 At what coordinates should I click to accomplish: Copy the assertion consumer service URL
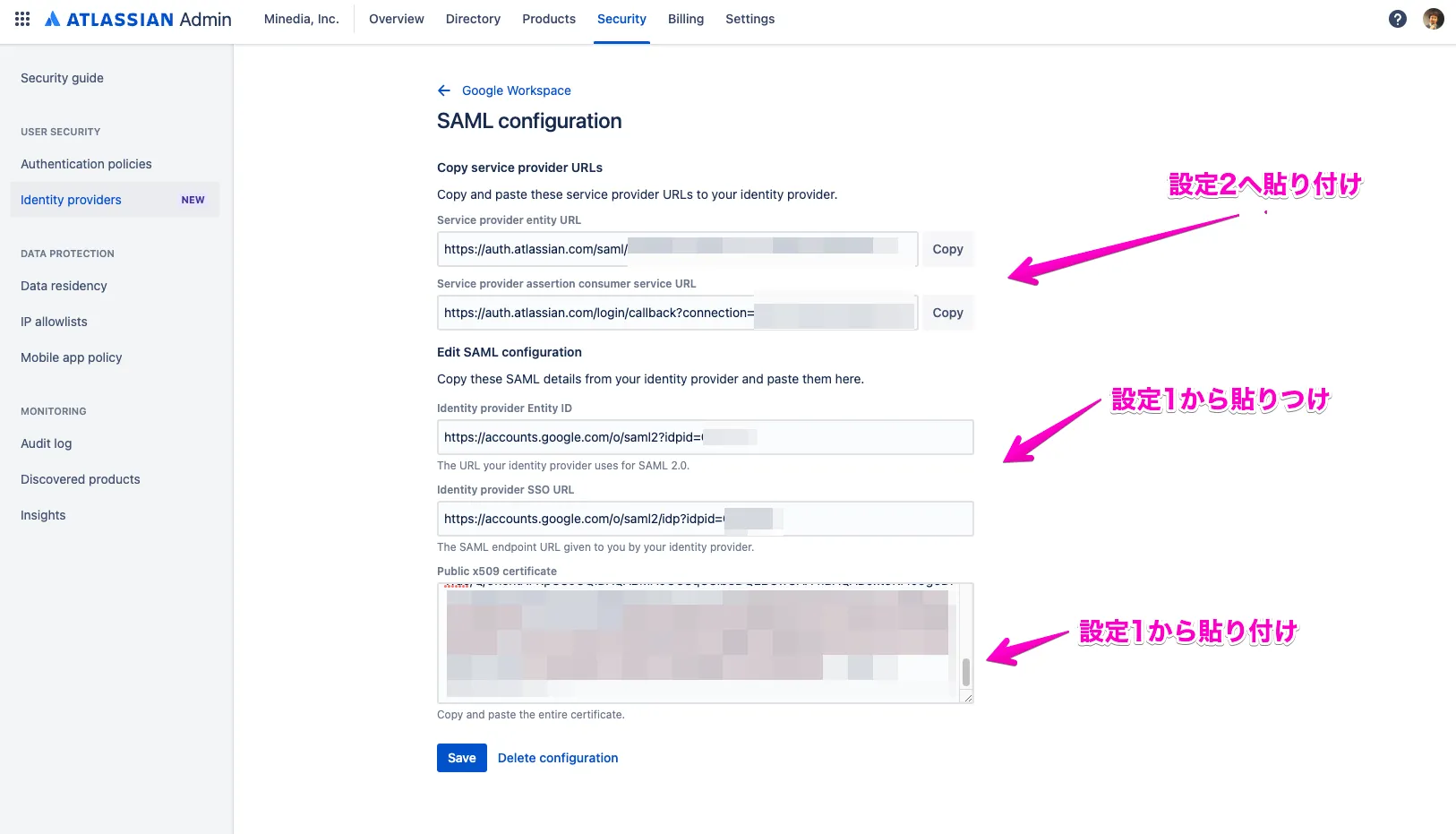click(x=947, y=313)
